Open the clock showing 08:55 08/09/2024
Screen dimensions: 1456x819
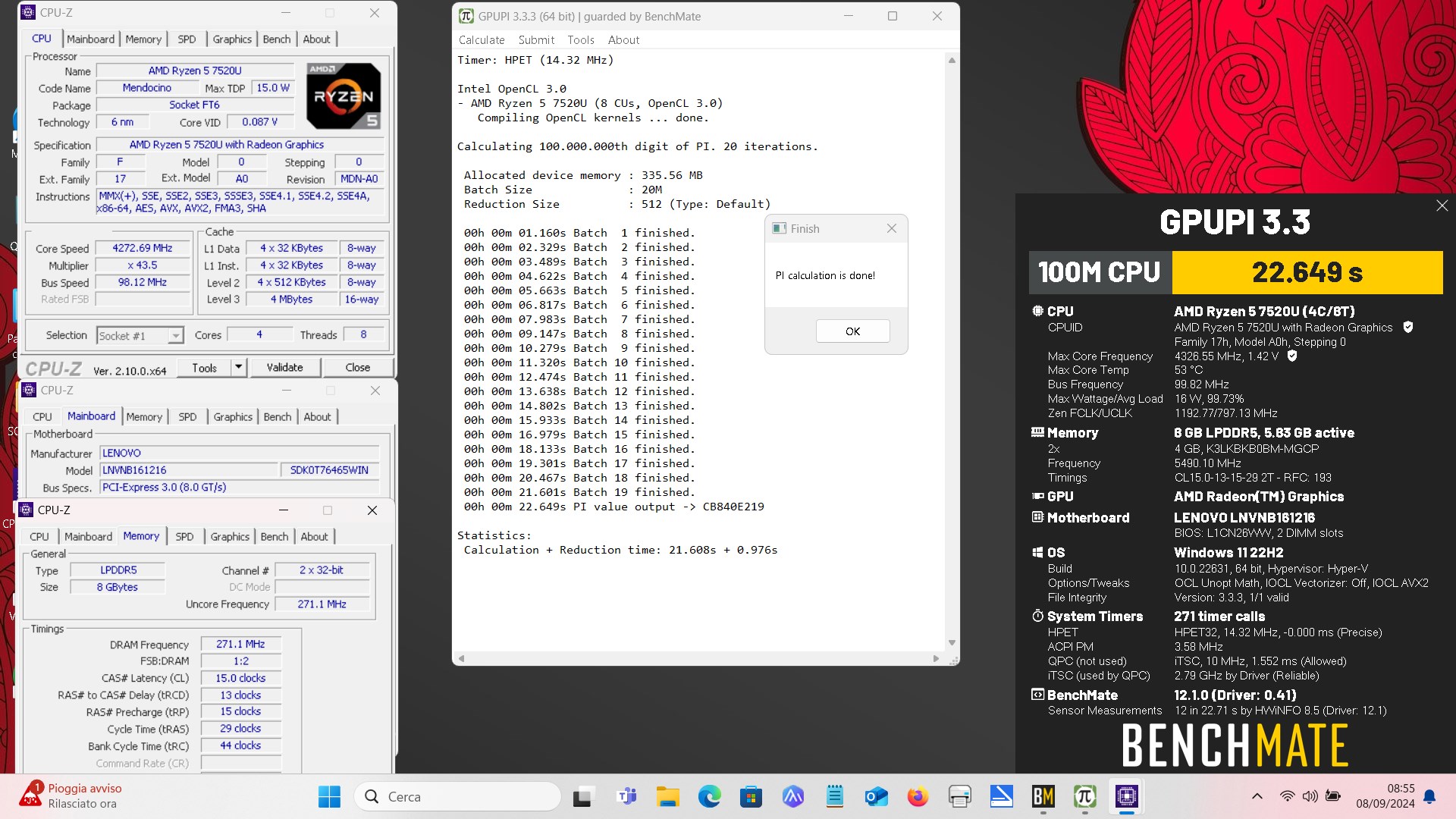click(1385, 796)
